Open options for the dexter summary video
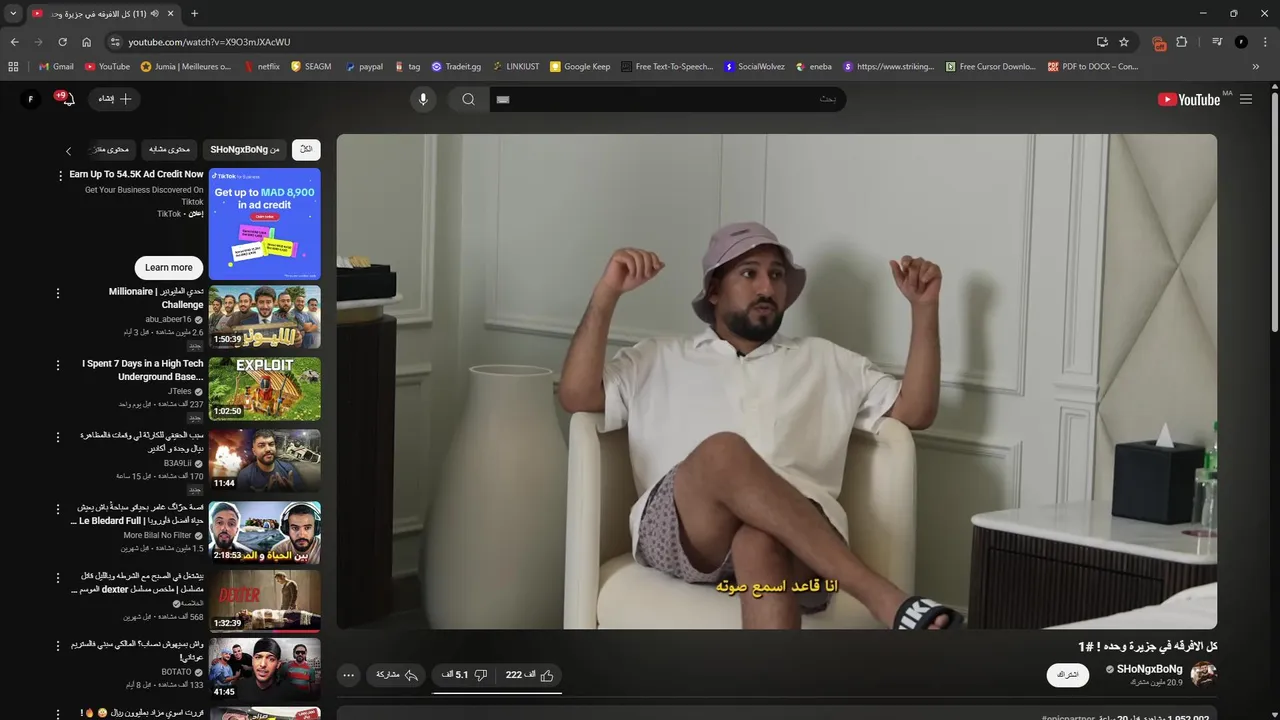Screen dimensions: 1280x720 (58, 577)
